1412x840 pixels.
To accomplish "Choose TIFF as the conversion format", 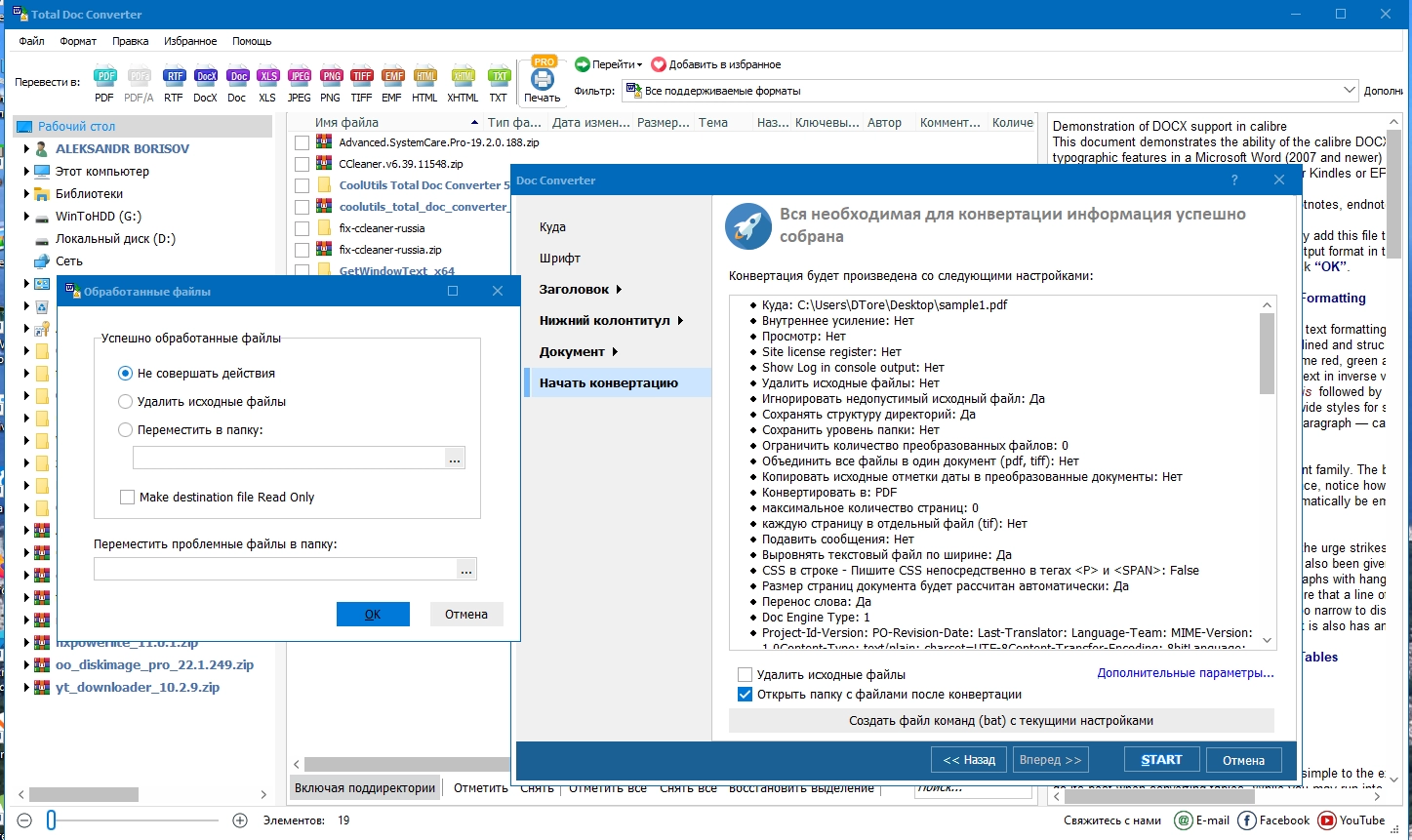I will [x=362, y=82].
